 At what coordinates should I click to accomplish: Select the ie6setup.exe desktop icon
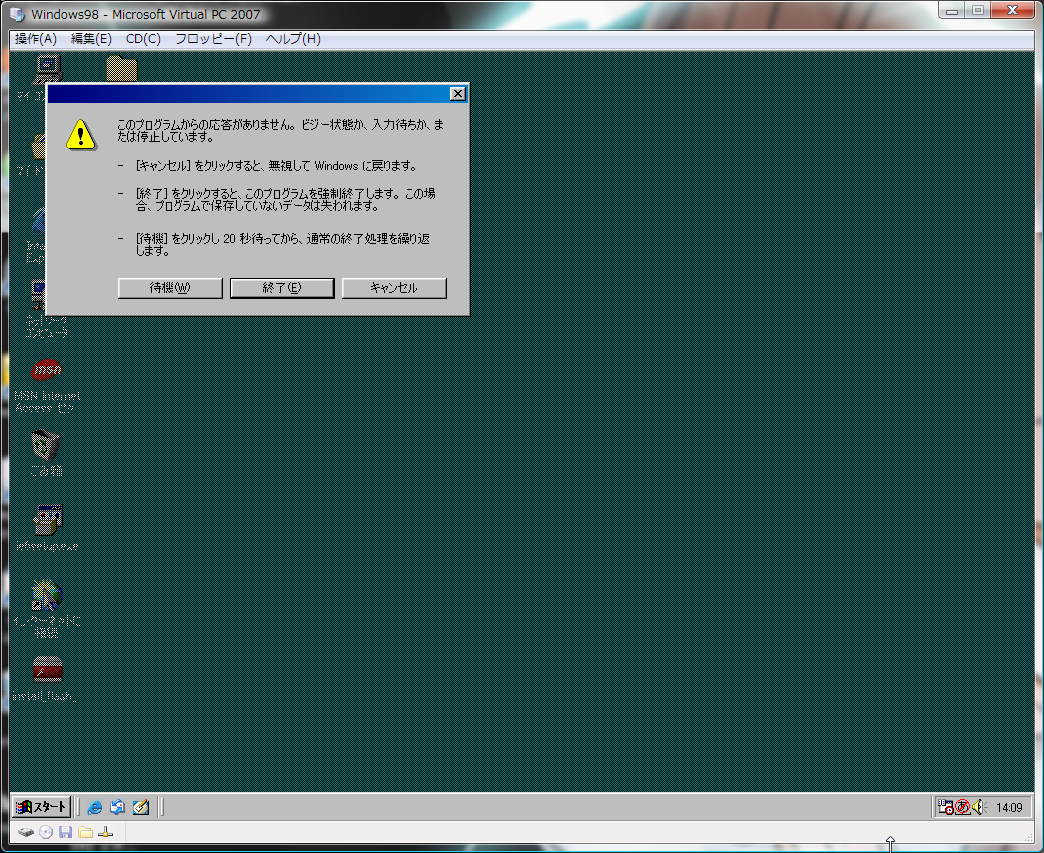tap(47, 528)
